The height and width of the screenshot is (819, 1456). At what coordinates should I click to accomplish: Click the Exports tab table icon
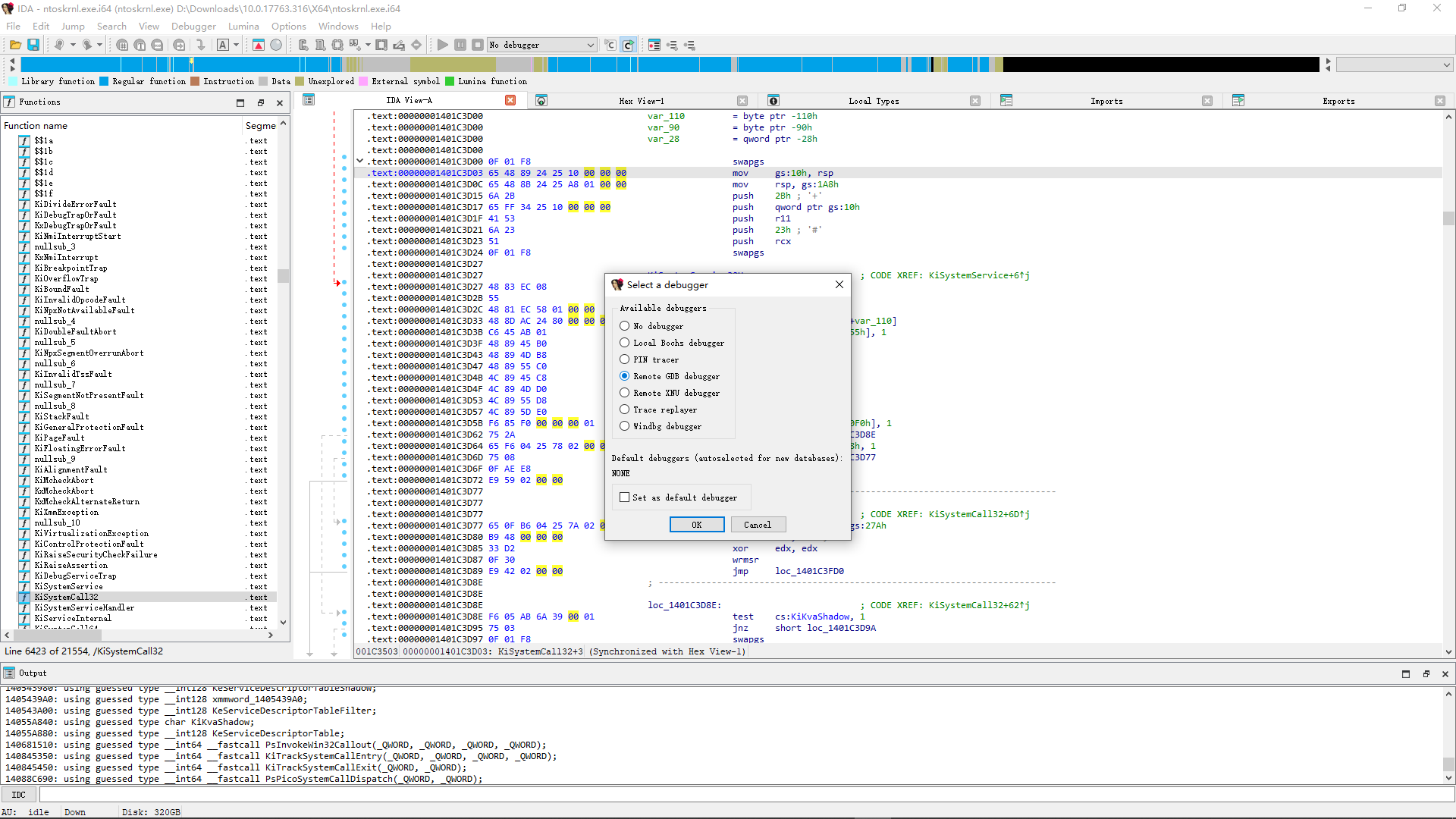click(x=1238, y=101)
